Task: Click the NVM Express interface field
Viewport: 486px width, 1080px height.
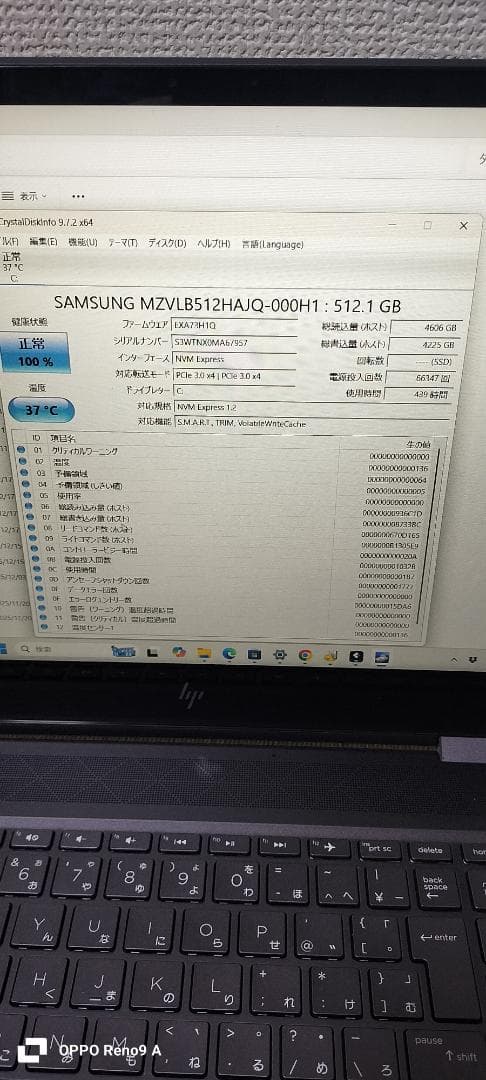Action: click(x=234, y=359)
